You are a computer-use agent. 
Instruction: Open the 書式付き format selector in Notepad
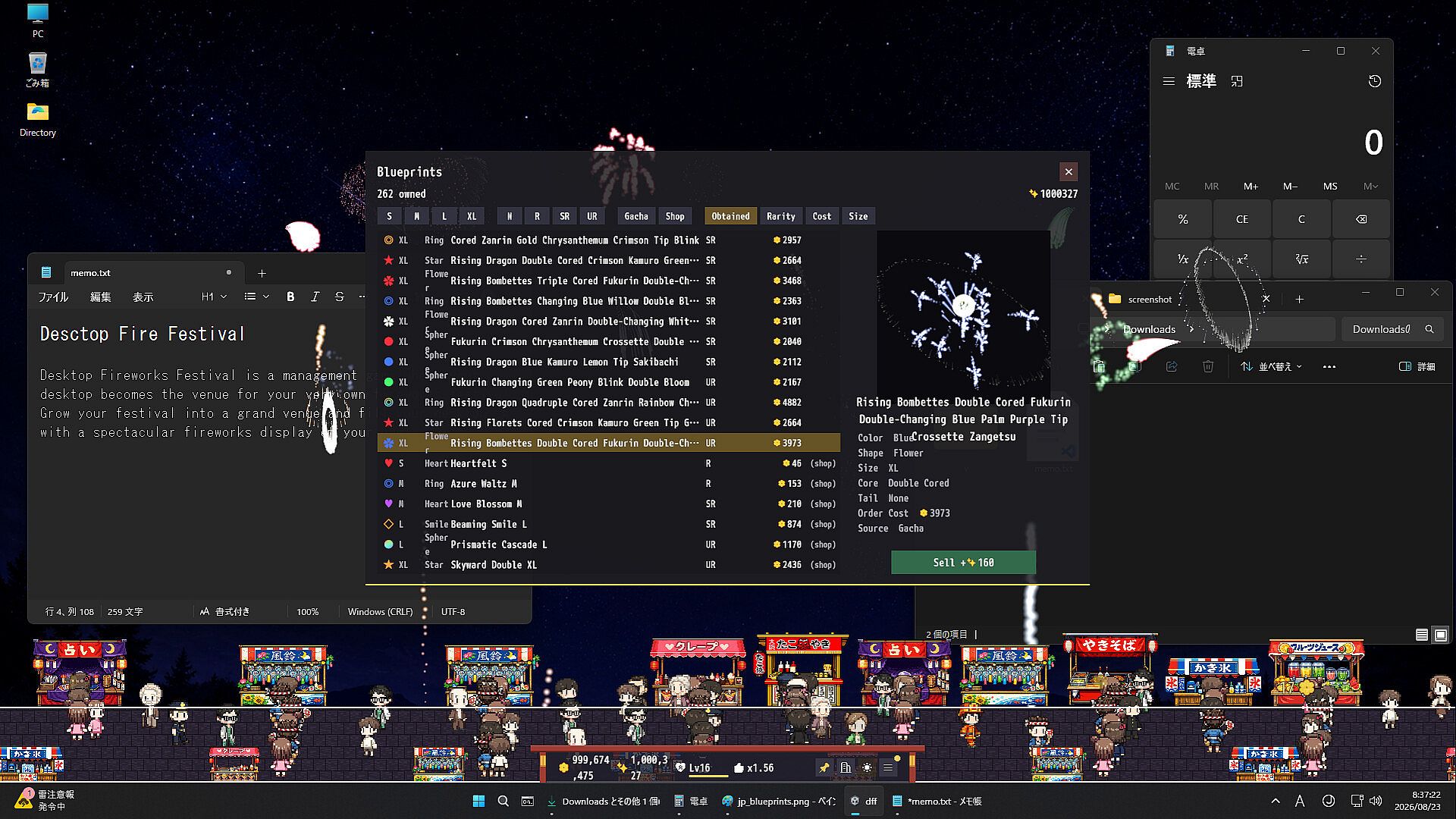225,612
